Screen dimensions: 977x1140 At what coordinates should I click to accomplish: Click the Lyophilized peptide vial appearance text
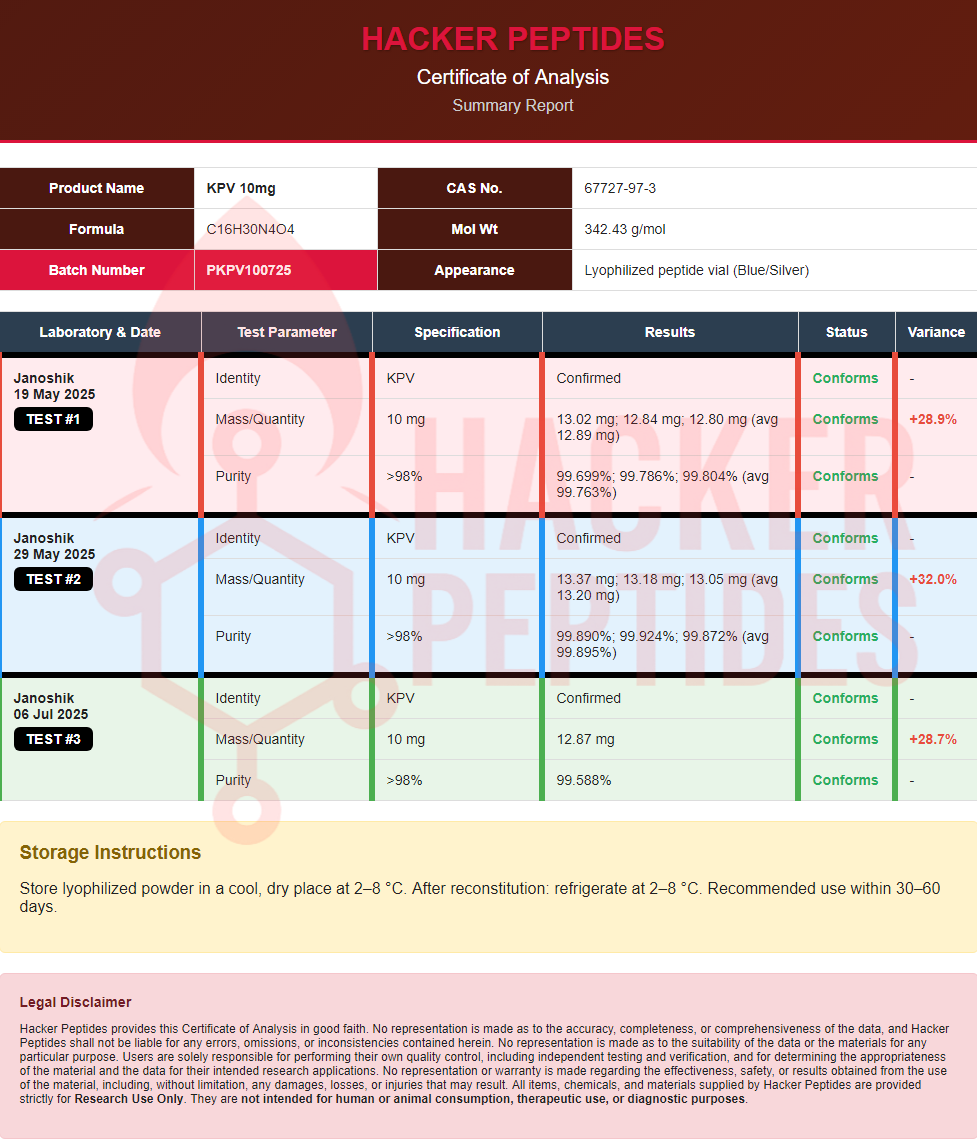pos(696,270)
